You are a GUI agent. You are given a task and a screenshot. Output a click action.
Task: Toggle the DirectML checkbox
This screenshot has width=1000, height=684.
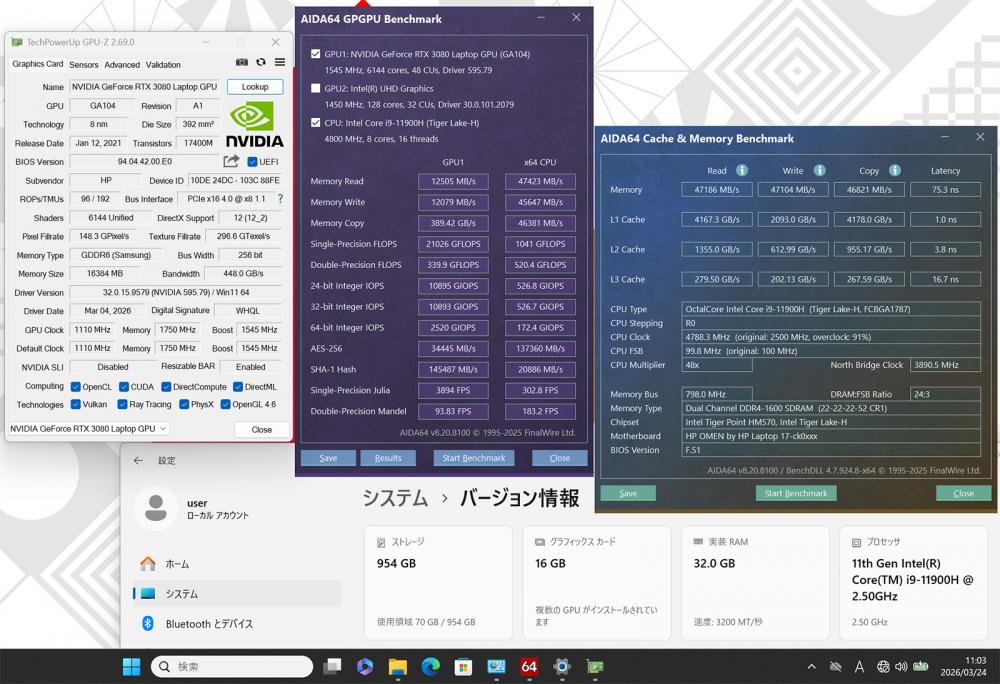(237, 387)
